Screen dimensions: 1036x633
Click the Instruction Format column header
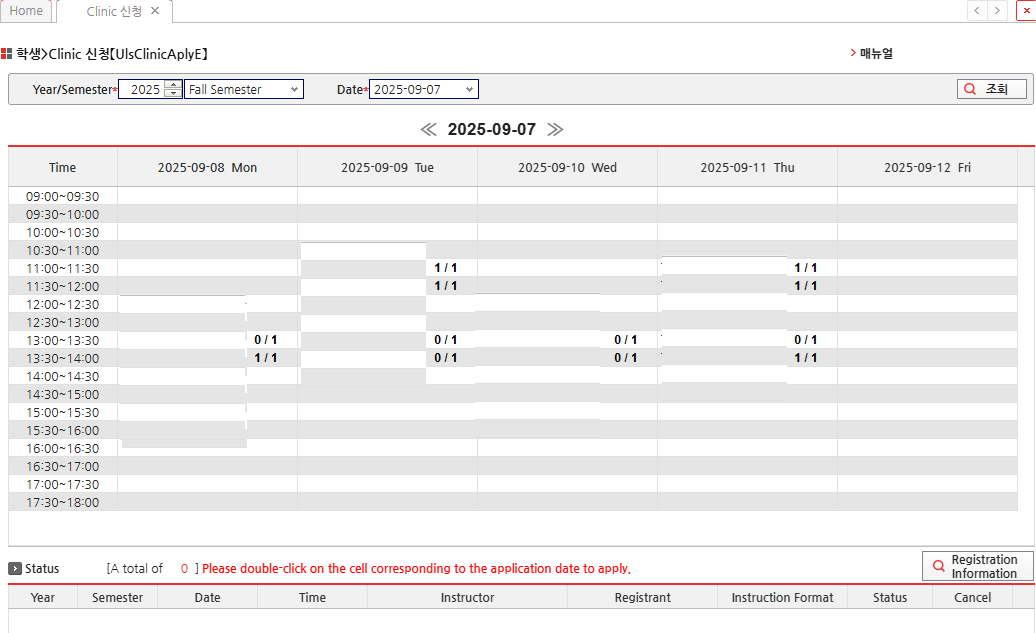pyautogui.click(x=782, y=597)
